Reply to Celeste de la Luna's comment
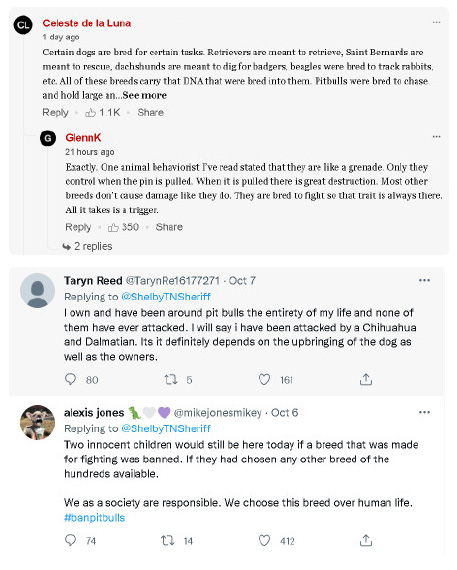The height and width of the screenshot is (570, 457). [x=55, y=112]
